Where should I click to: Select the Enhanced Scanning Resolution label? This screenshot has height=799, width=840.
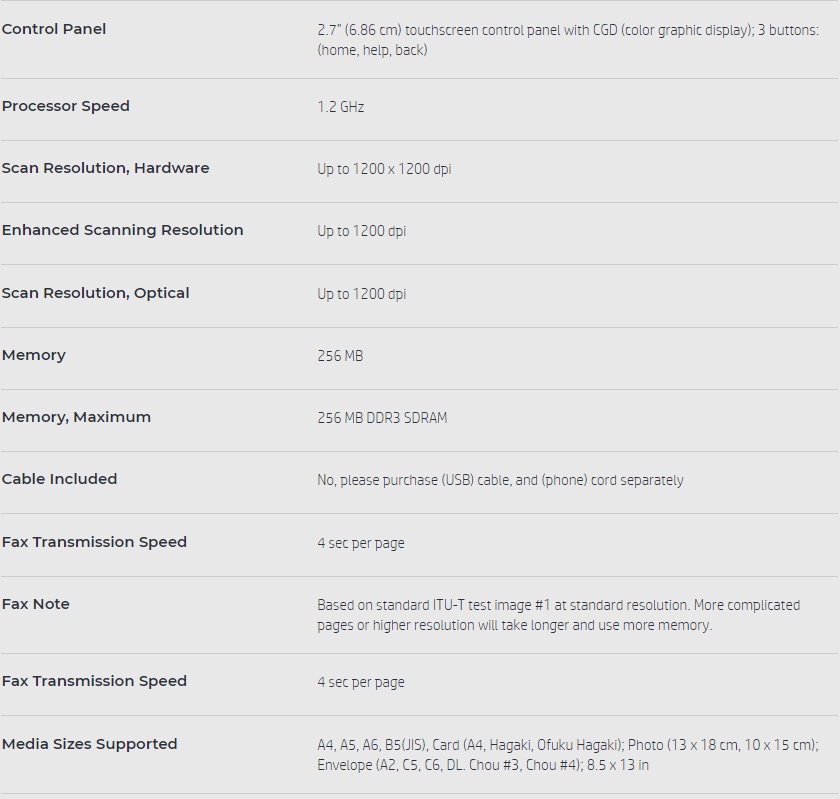click(x=123, y=230)
